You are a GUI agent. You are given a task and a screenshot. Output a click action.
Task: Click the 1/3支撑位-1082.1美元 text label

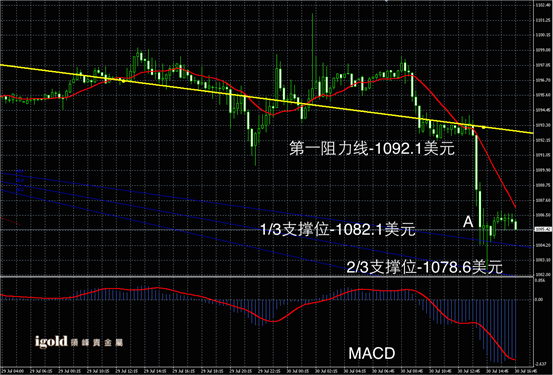(x=338, y=230)
